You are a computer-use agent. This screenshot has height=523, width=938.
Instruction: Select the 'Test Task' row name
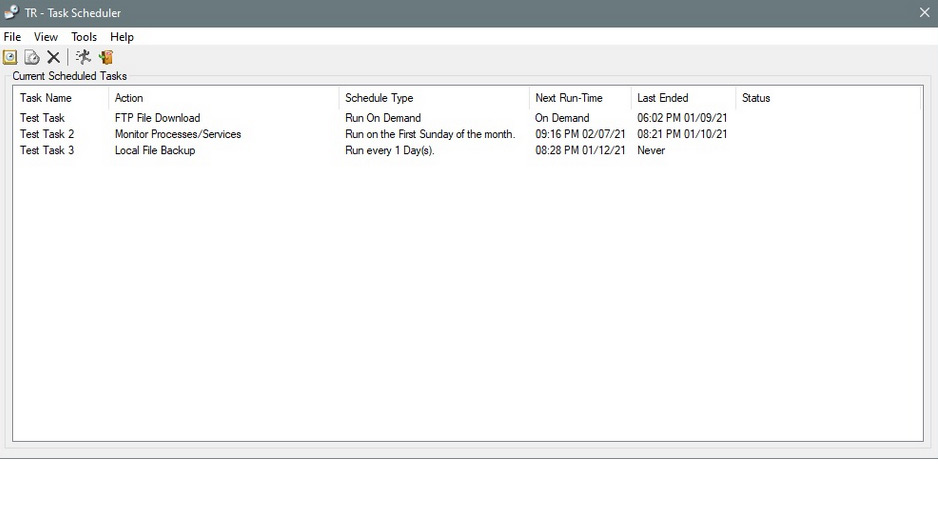pos(42,118)
